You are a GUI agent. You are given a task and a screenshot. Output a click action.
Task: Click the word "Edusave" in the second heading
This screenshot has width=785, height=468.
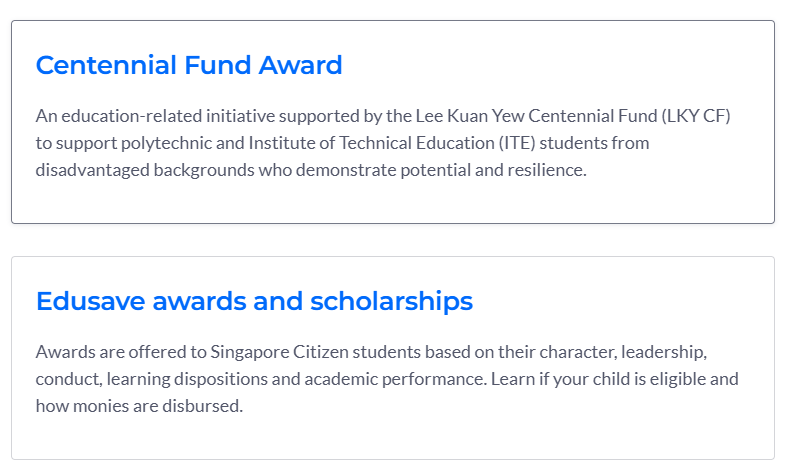pyautogui.click(x=89, y=301)
